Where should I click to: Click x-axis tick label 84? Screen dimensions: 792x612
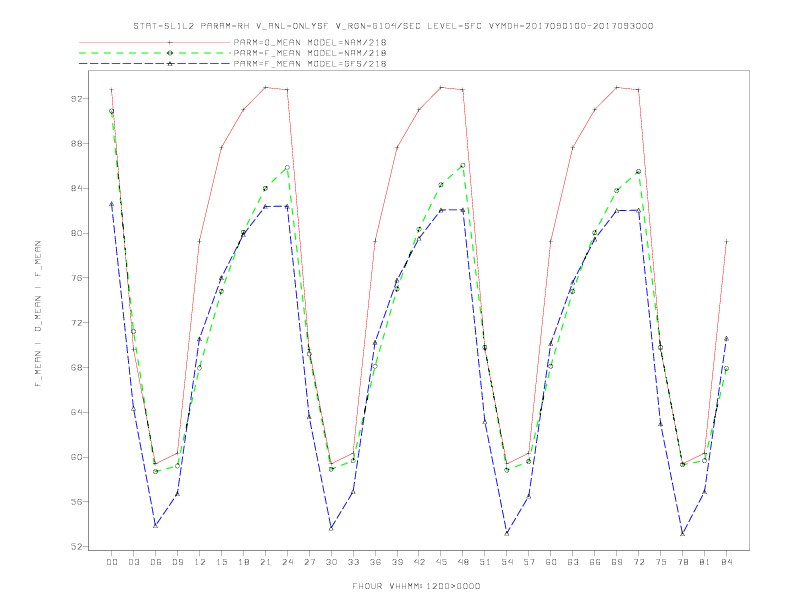click(x=727, y=562)
